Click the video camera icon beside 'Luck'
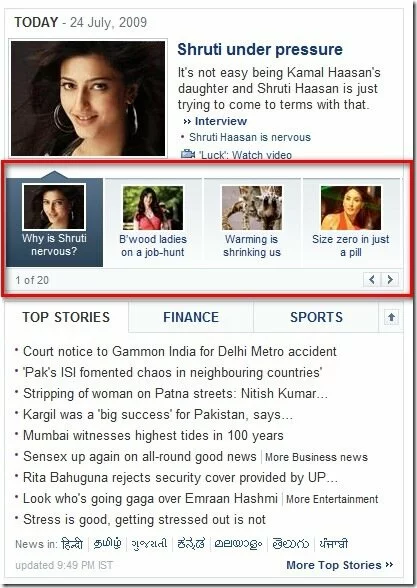Image resolution: width=417 pixels, height=588 pixels. point(188,154)
